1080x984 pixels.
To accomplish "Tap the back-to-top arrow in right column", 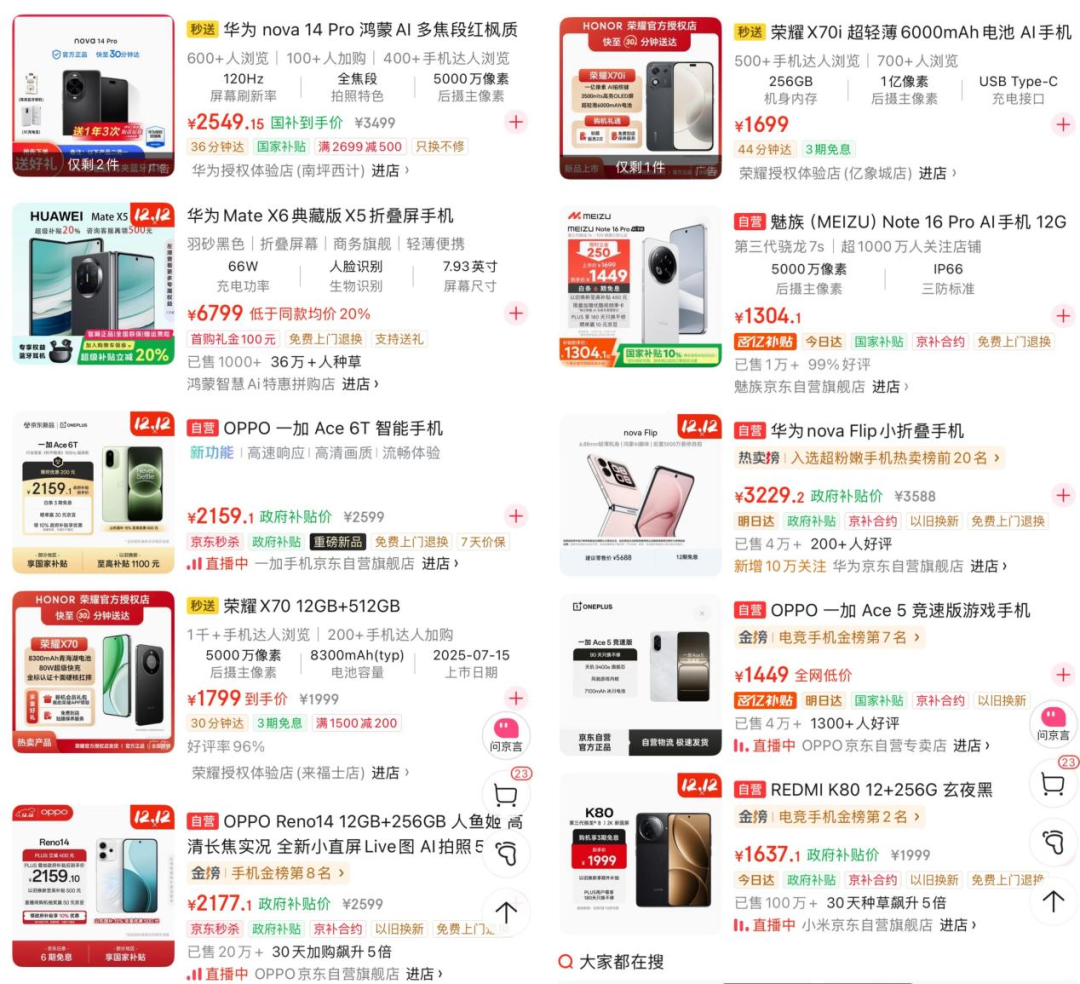I will (1053, 901).
